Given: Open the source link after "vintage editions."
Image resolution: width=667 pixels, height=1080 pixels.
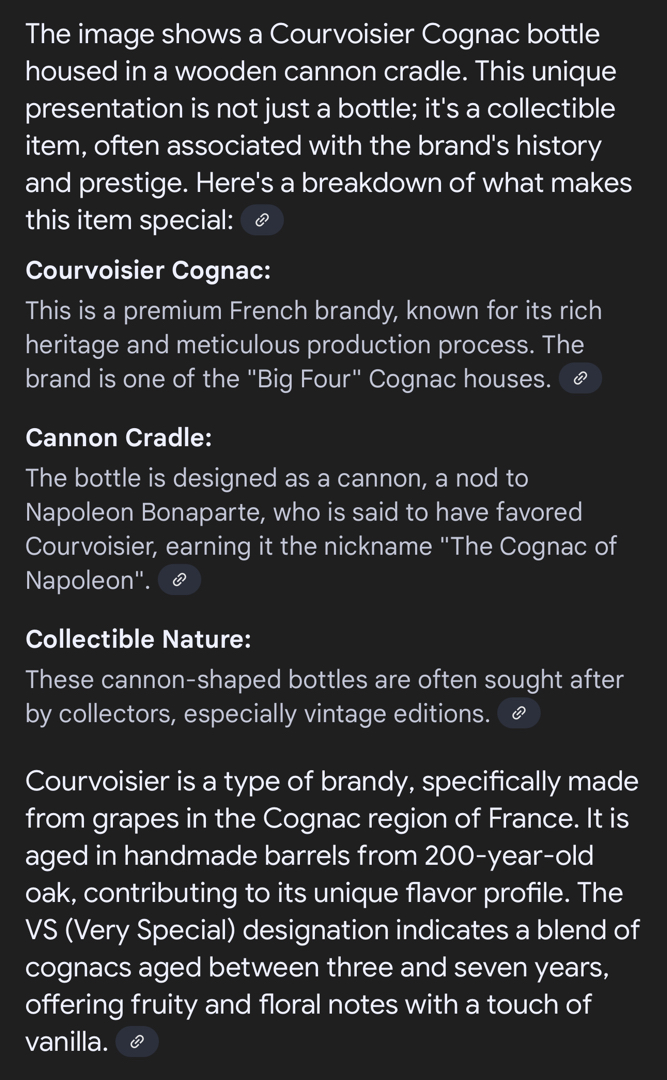Looking at the screenshot, I should pyautogui.click(x=518, y=714).
